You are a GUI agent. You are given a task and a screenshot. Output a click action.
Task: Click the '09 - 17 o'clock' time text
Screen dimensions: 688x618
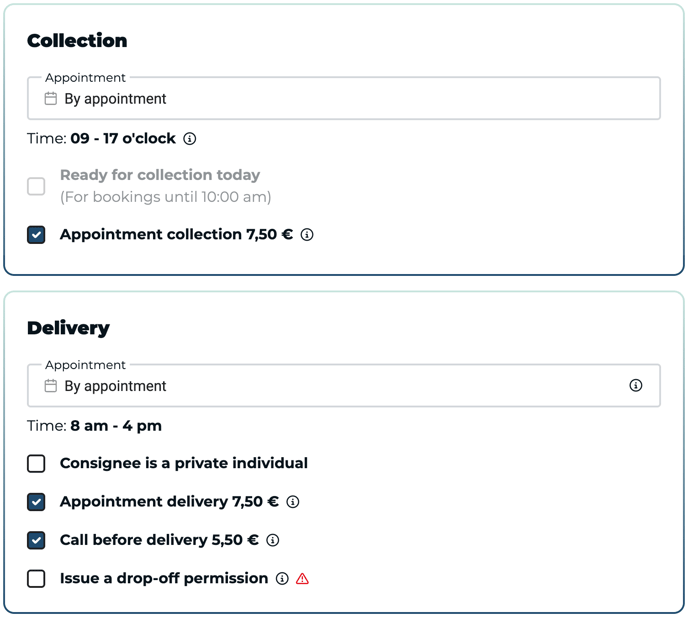coord(123,139)
